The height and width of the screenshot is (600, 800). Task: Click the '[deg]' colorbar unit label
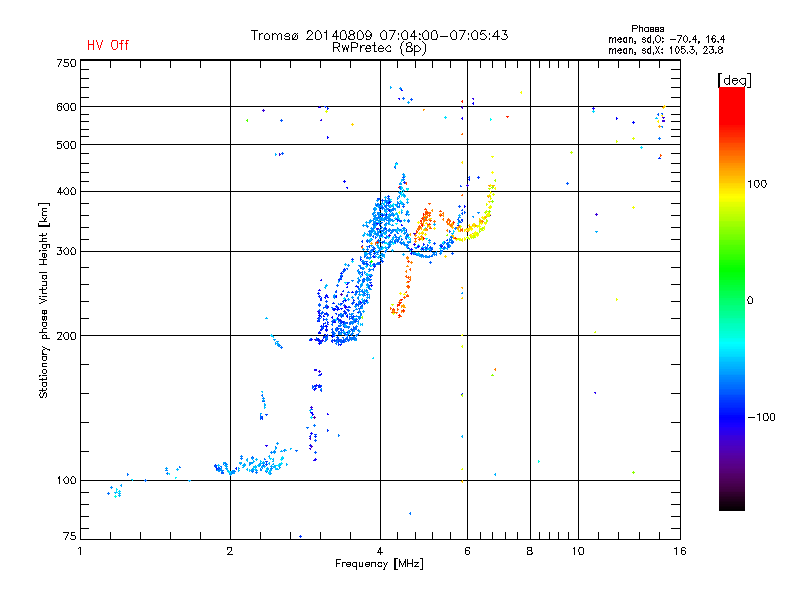coord(734,81)
